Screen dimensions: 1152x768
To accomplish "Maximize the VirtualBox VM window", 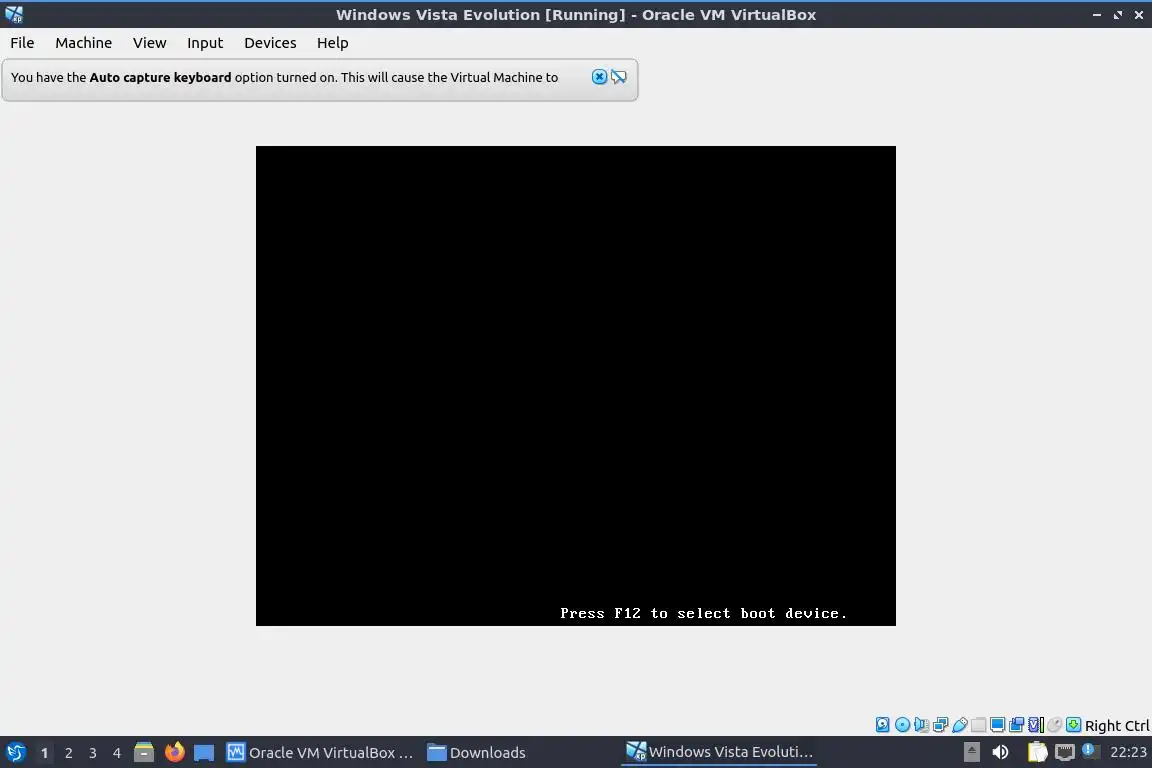I will pyautogui.click(x=1117, y=15).
